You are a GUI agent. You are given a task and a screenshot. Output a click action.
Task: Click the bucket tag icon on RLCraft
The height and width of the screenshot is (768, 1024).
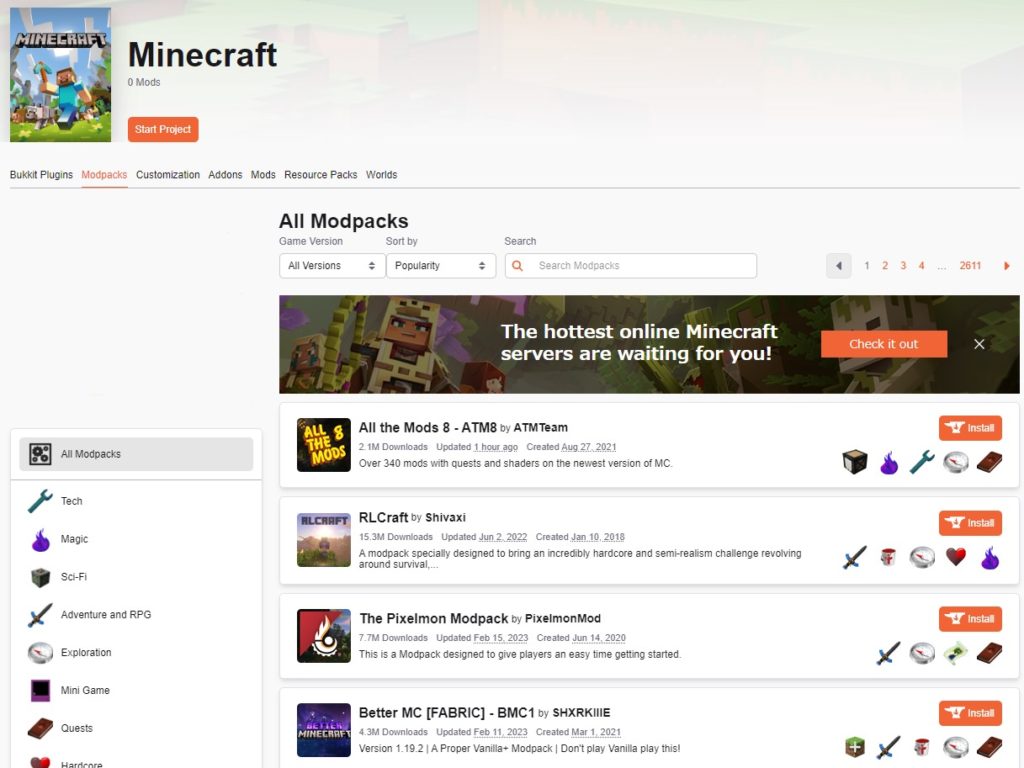(888, 557)
